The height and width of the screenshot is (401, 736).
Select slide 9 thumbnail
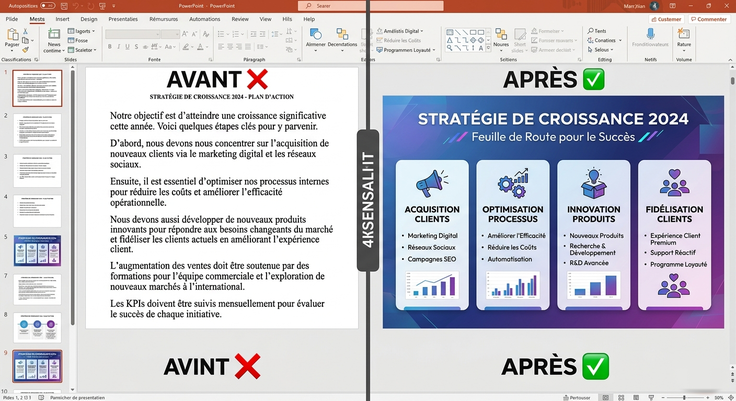tap(37, 366)
